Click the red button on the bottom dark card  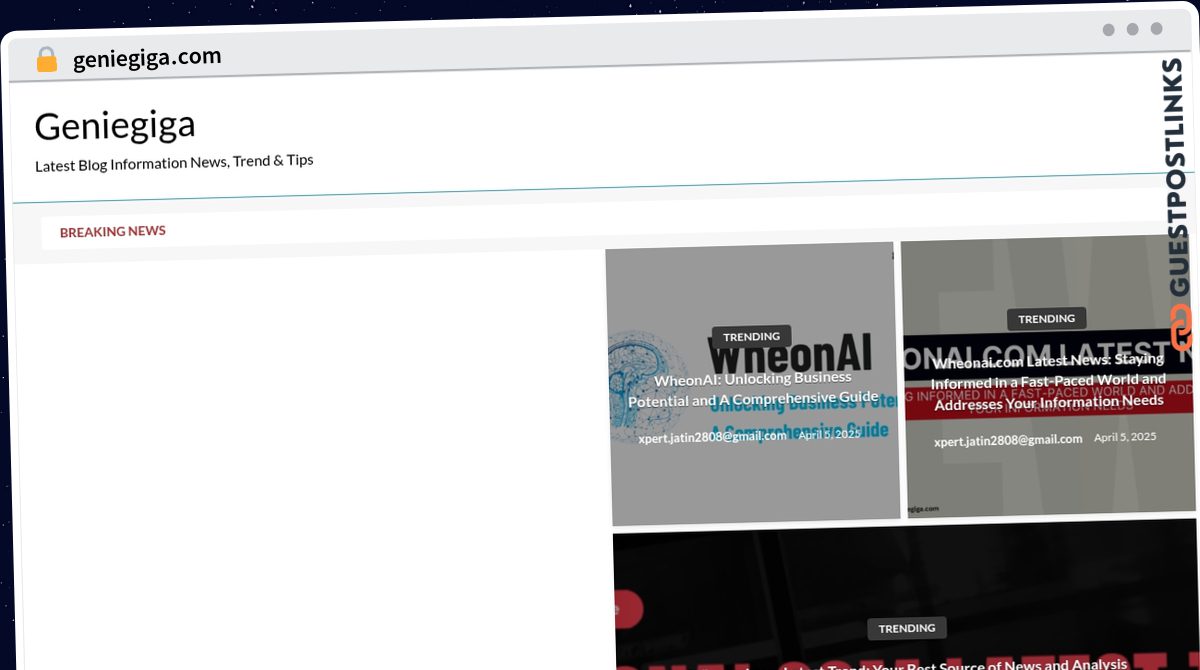click(628, 608)
